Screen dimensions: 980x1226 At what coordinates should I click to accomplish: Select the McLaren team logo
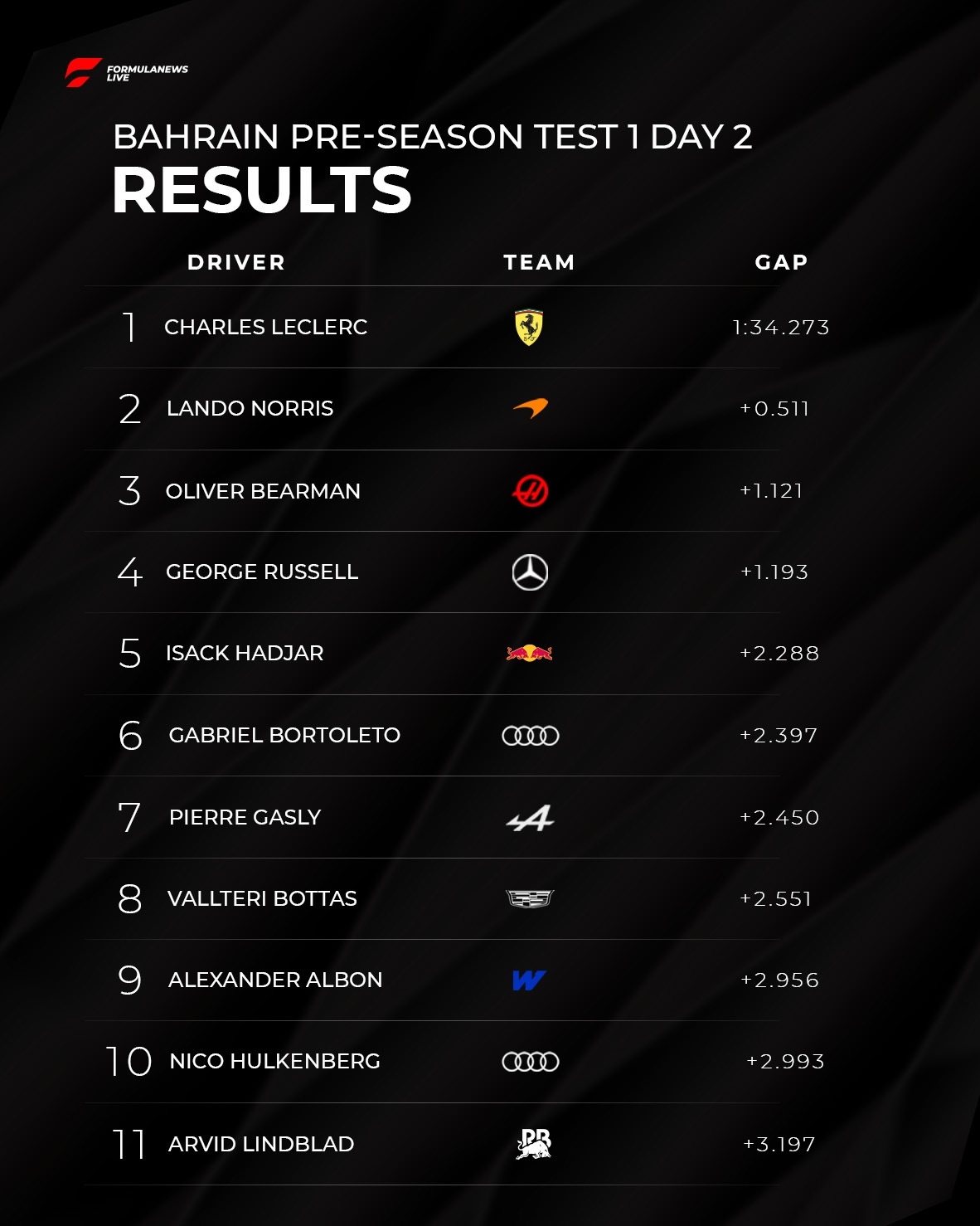tap(531, 408)
